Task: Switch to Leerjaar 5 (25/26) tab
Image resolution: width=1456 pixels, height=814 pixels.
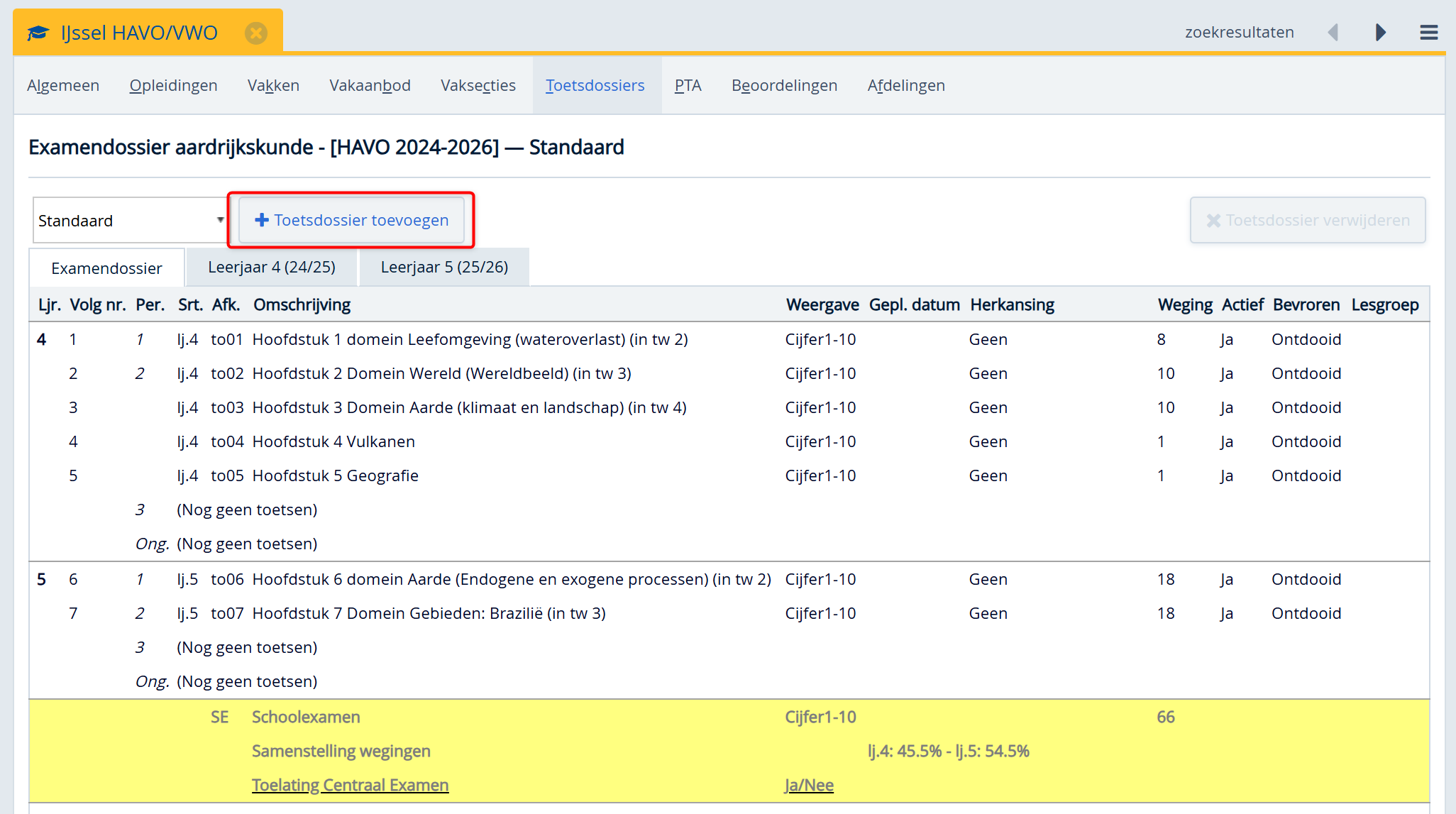Action: tap(444, 267)
